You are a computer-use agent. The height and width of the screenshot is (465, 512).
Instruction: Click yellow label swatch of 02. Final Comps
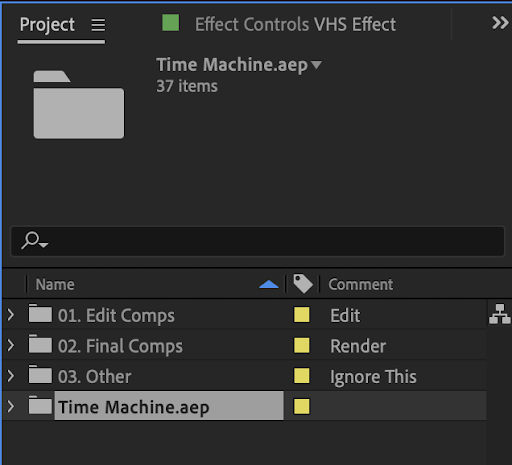(302, 345)
